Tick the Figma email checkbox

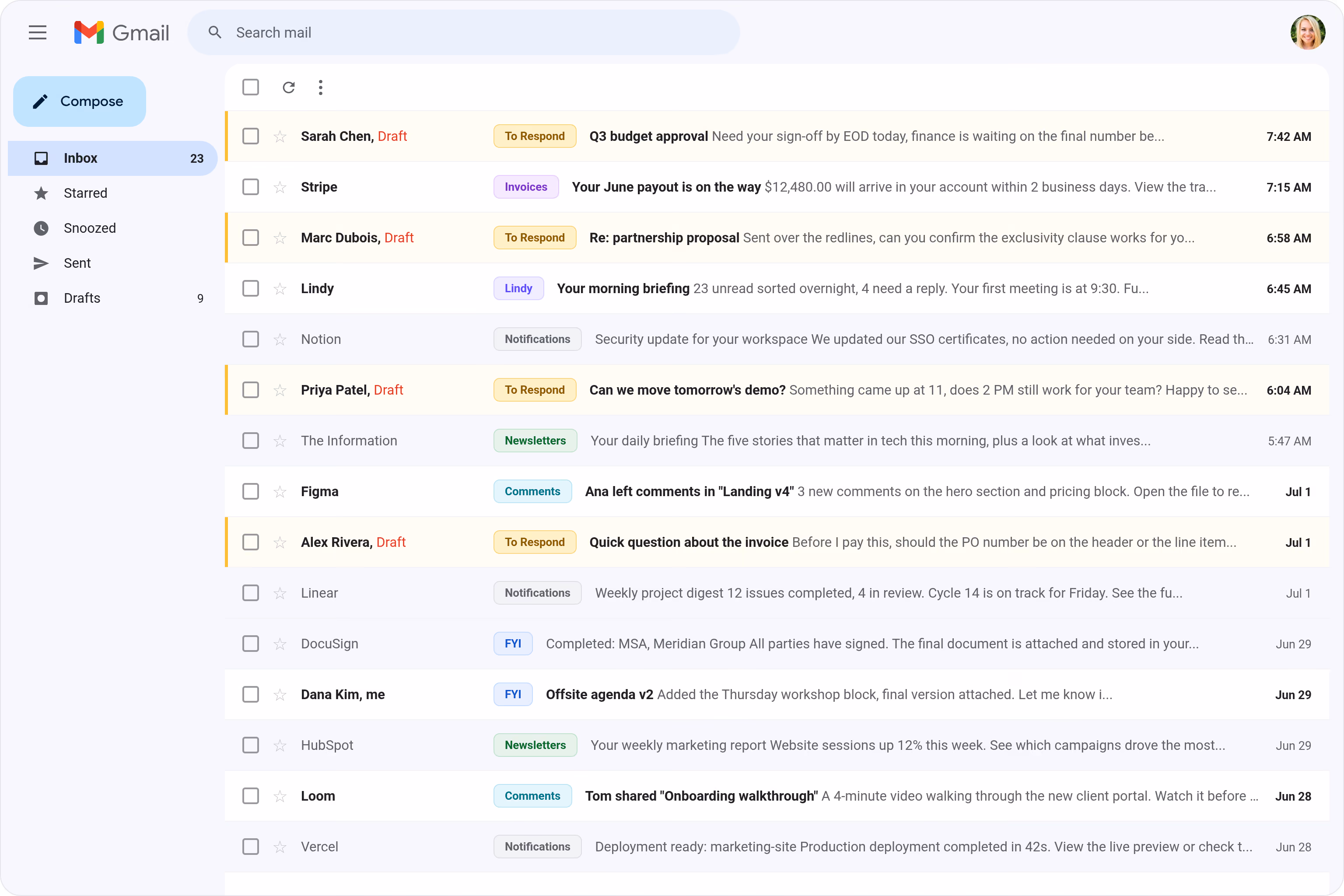tap(250, 491)
